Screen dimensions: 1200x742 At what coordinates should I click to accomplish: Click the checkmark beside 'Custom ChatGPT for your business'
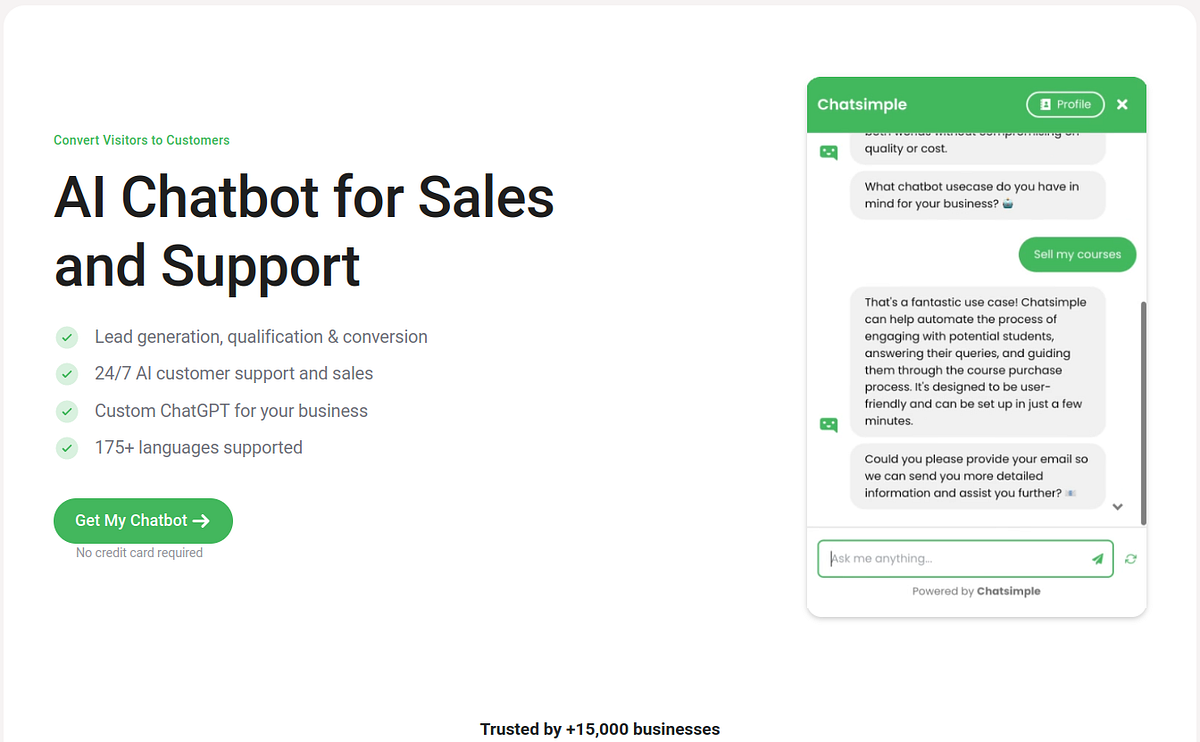click(66, 411)
